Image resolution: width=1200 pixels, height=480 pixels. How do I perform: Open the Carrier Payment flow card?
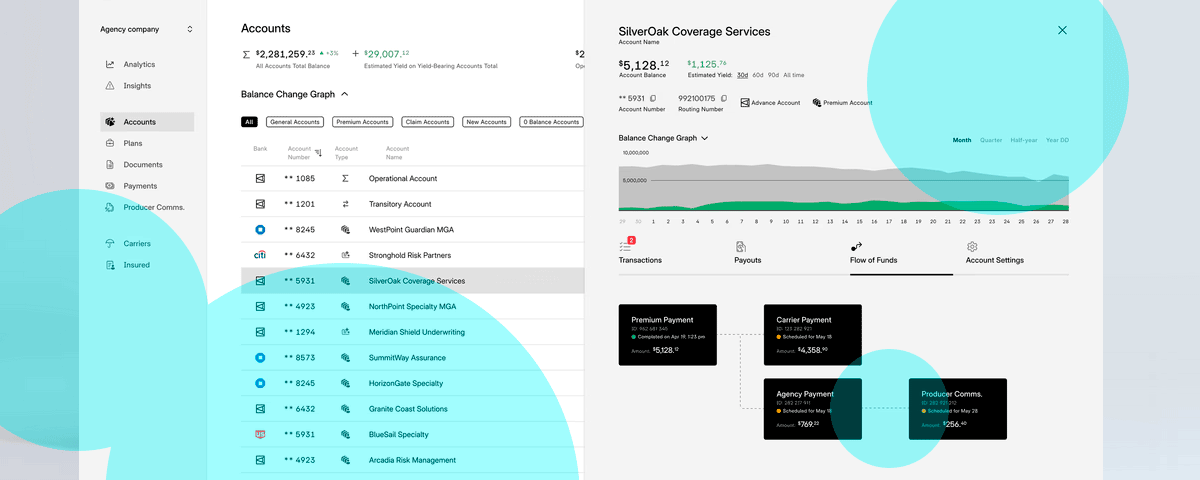(x=813, y=335)
